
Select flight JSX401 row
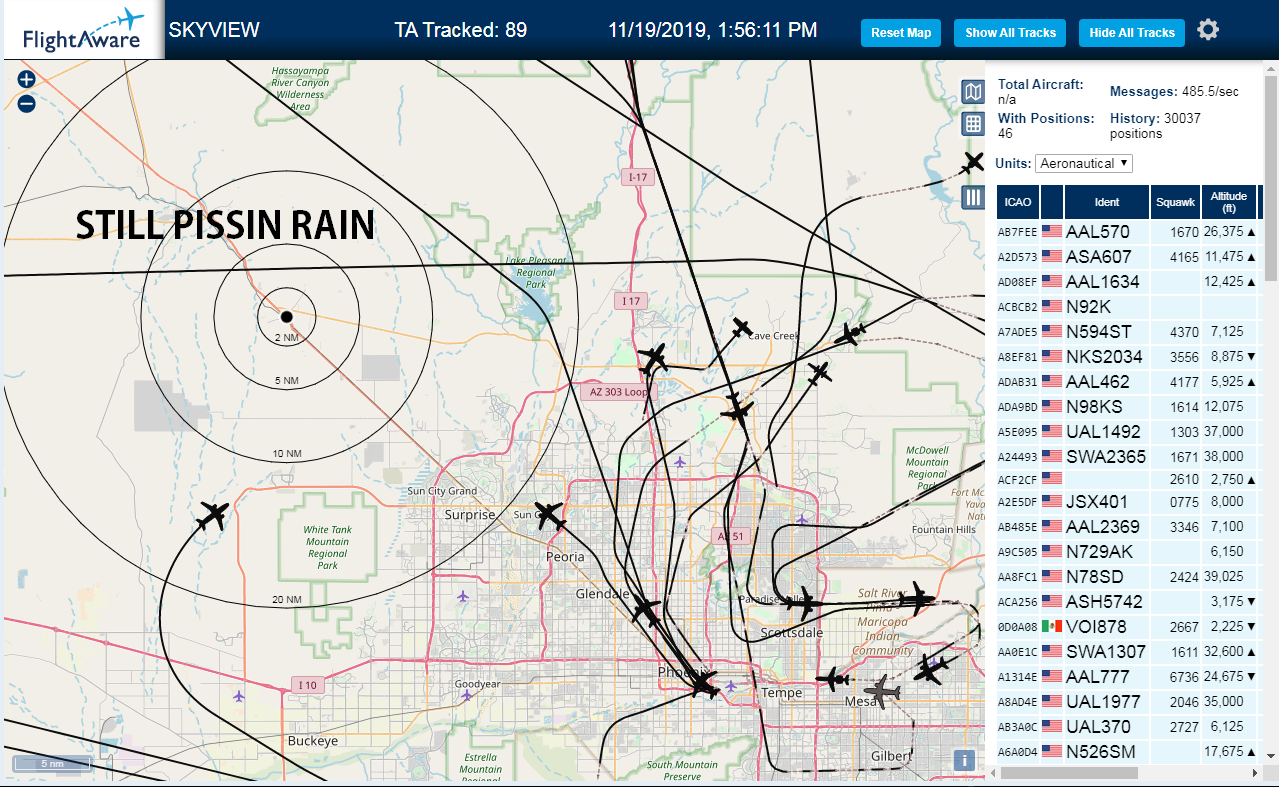pyautogui.click(x=1128, y=501)
